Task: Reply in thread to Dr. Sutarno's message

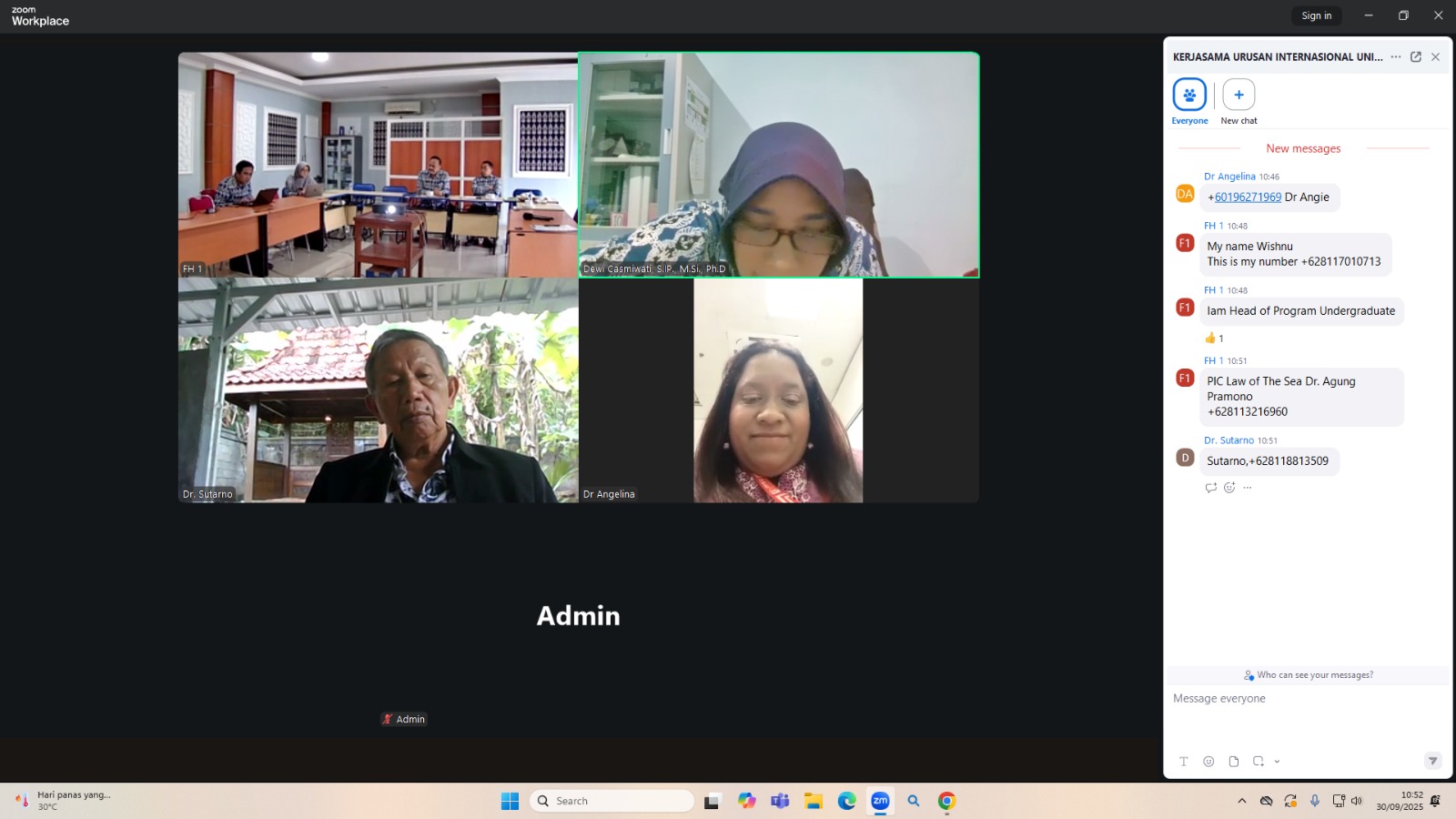Action: 1210,488
